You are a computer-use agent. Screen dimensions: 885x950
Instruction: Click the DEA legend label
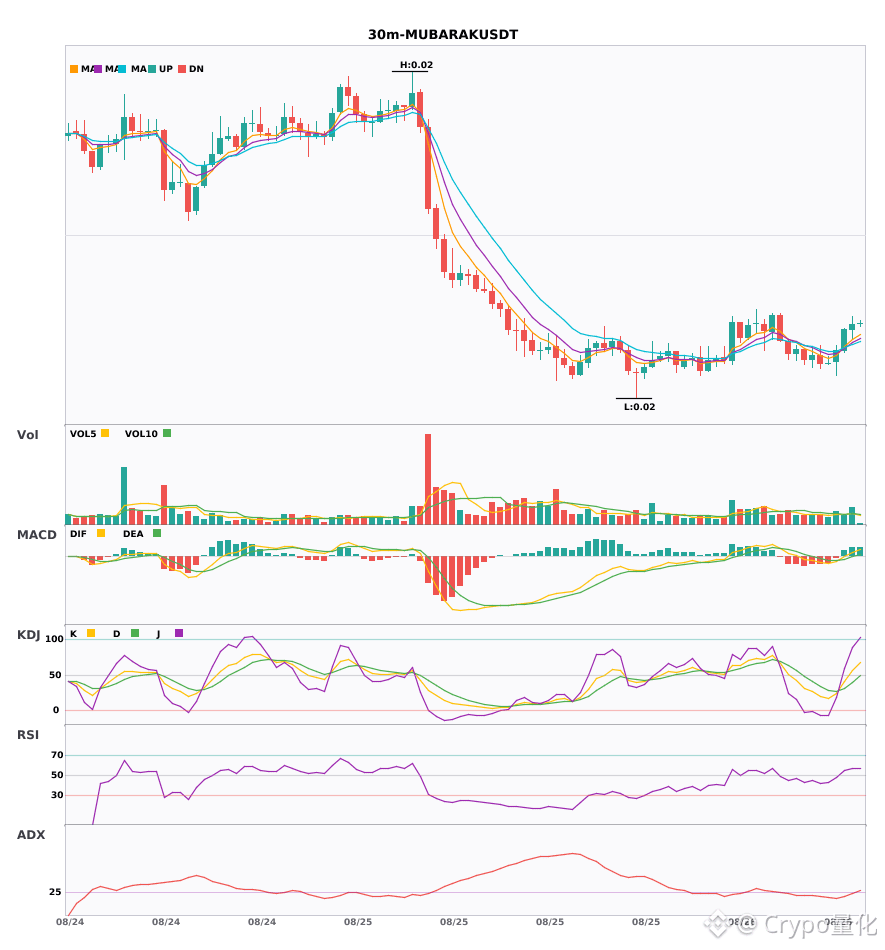coord(133,534)
